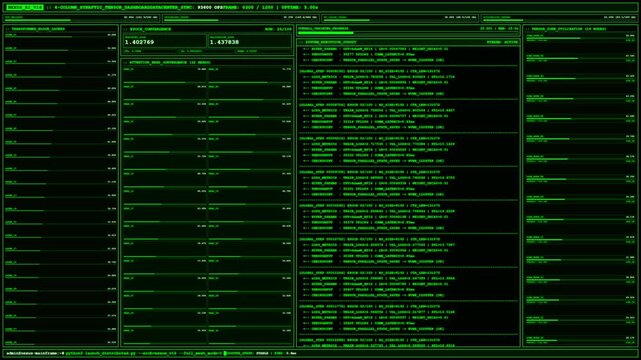Click the overall training progress bar
Image resolution: width=641 pixels, height=360 pixels.
click(x=408, y=33)
